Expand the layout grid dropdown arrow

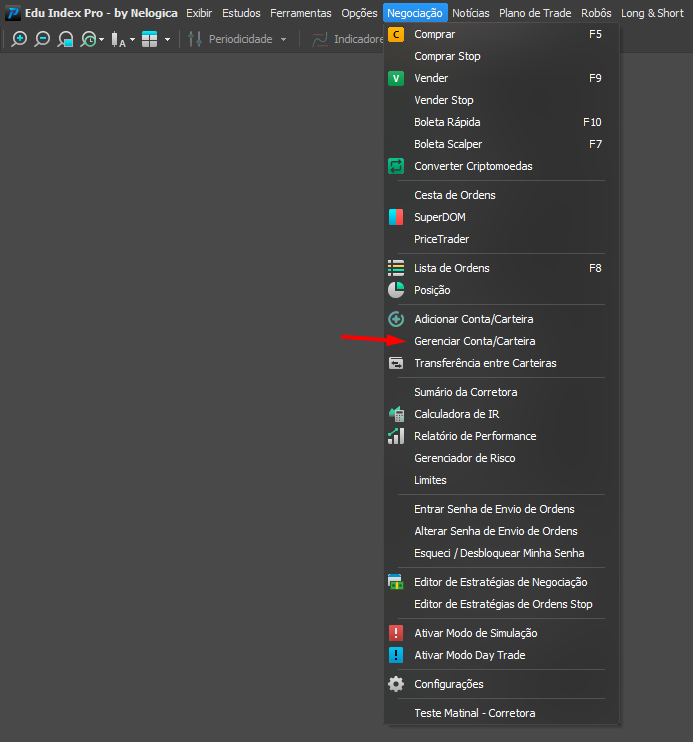(167, 39)
